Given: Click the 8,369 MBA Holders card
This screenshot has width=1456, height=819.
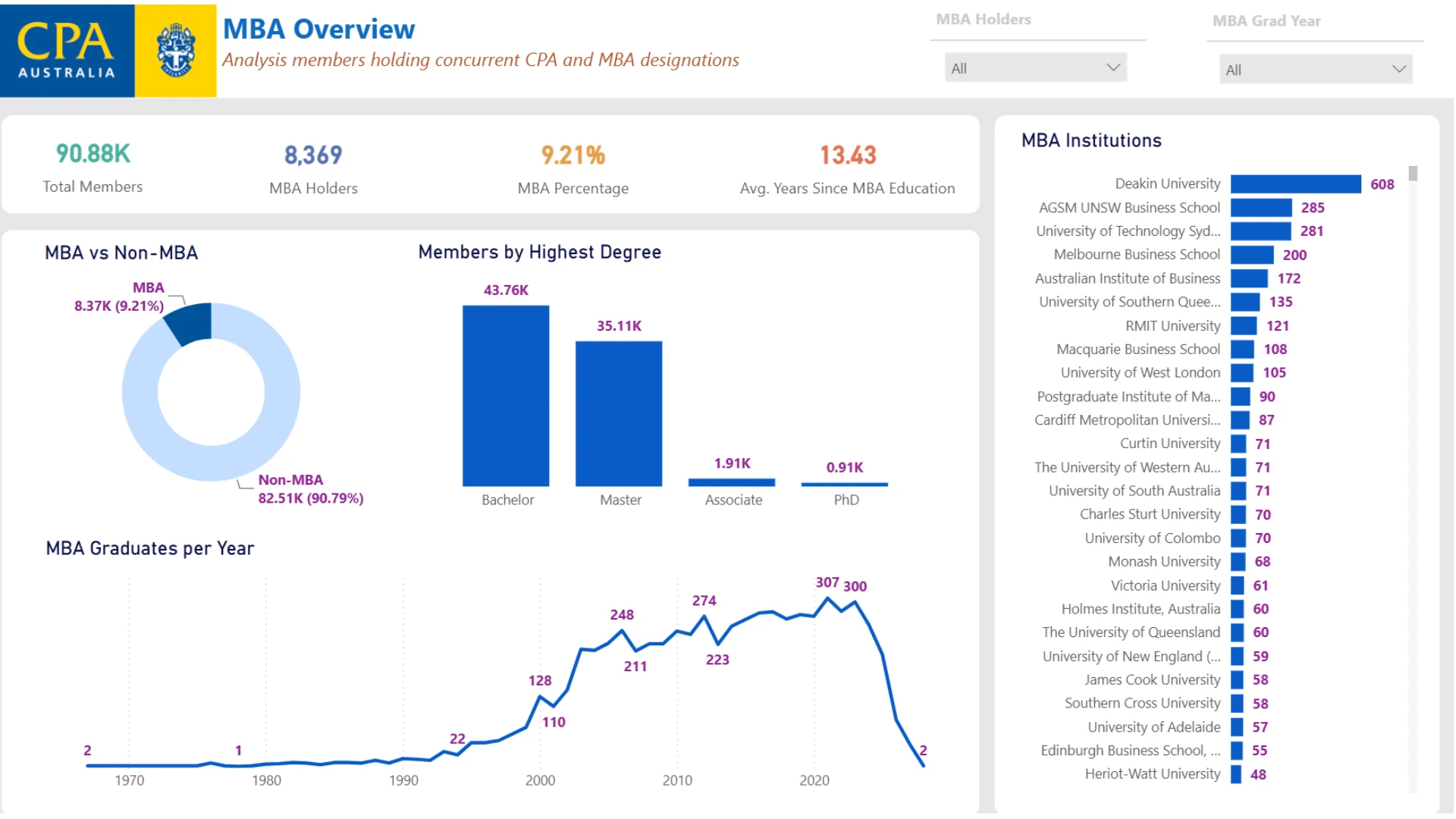Looking at the screenshot, I should click(313, 168).
